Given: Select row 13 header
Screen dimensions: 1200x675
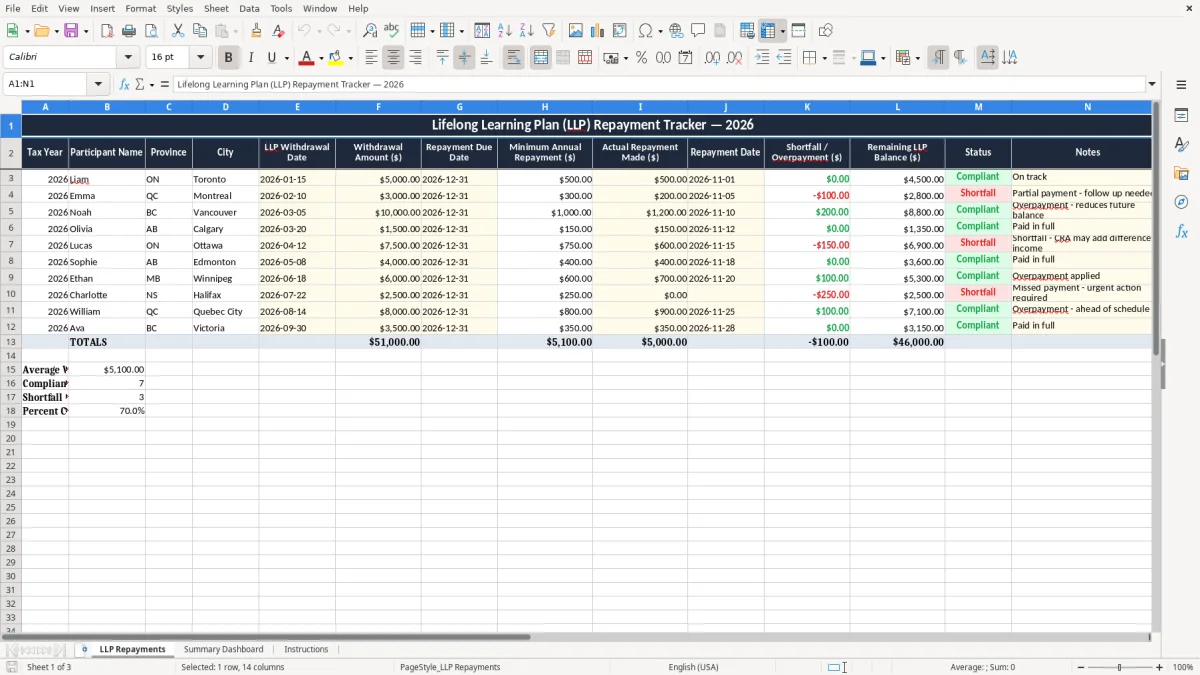Looking at the screenshot, I should (11, 342).
